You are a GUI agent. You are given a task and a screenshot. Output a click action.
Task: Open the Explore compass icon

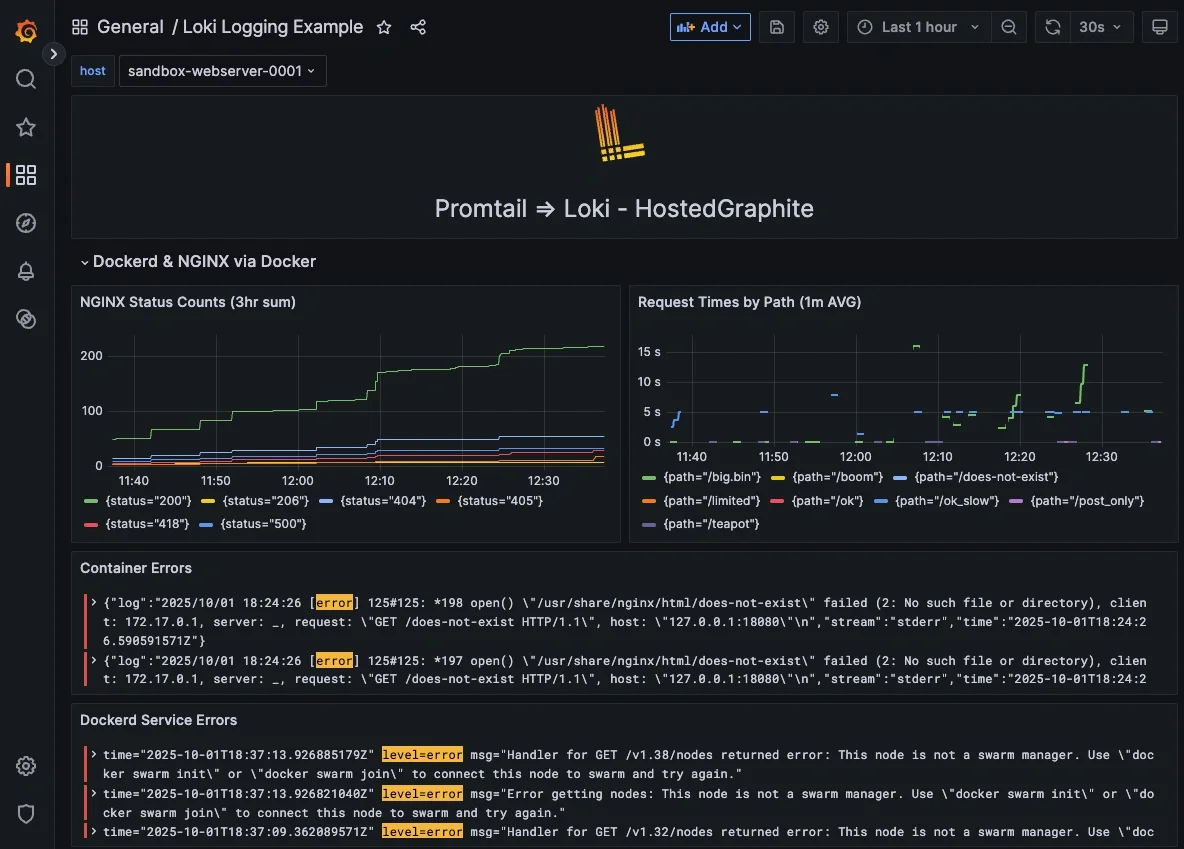(x=27, y=223)
